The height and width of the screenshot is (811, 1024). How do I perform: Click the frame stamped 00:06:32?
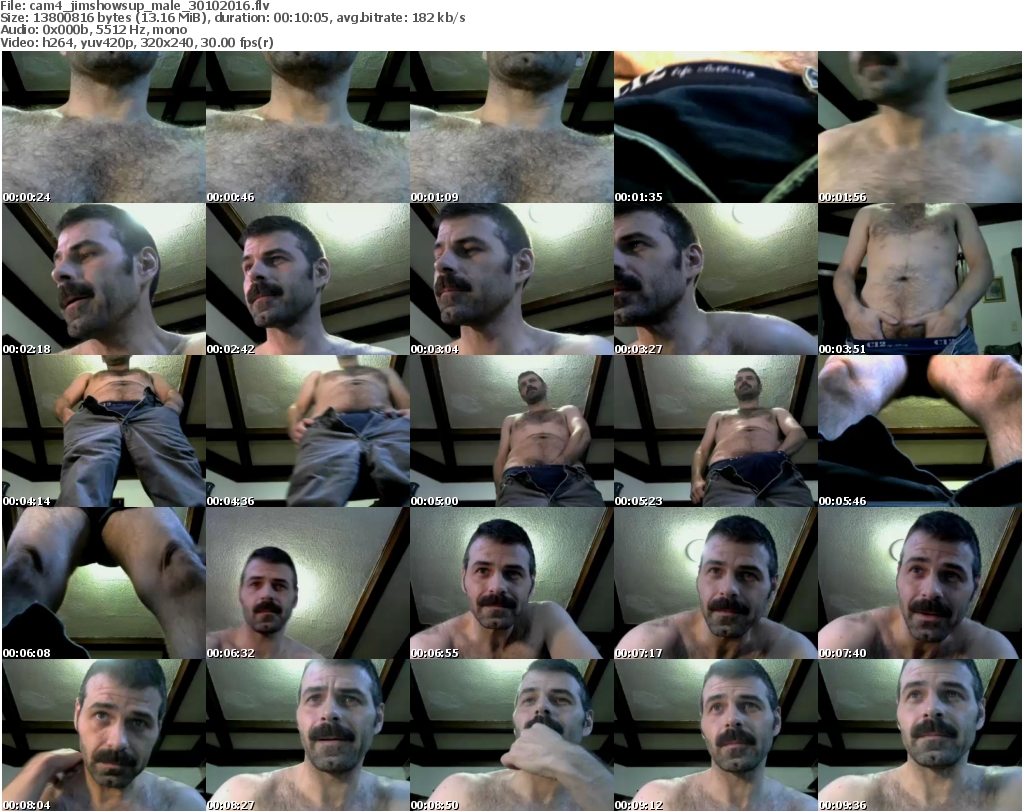308,582
